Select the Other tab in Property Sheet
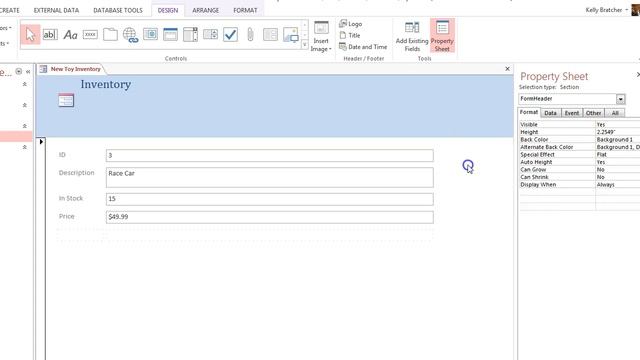Screen dimensions: 640x360 (593, 113)
